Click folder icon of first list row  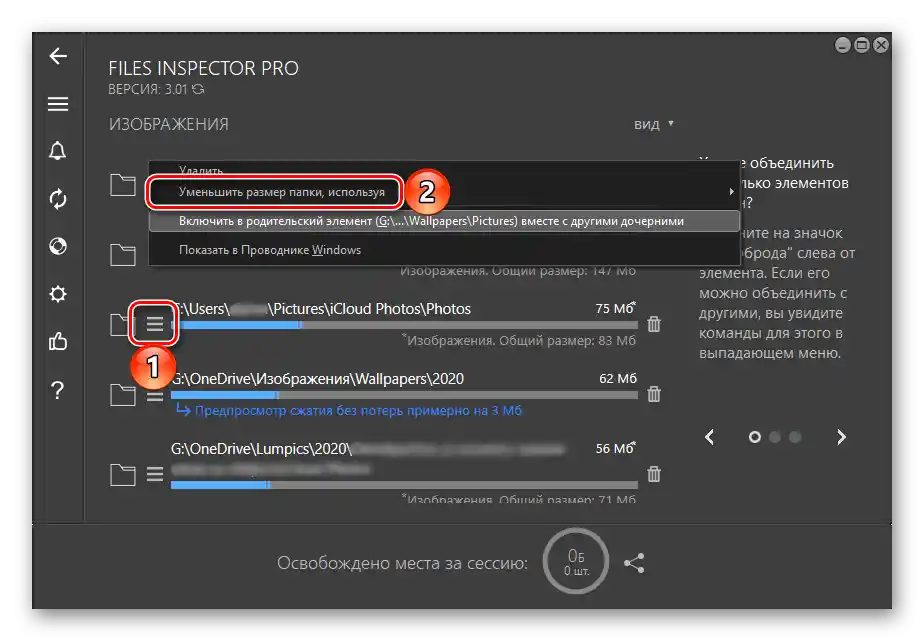pyautogui.click(x=123, y=185)
